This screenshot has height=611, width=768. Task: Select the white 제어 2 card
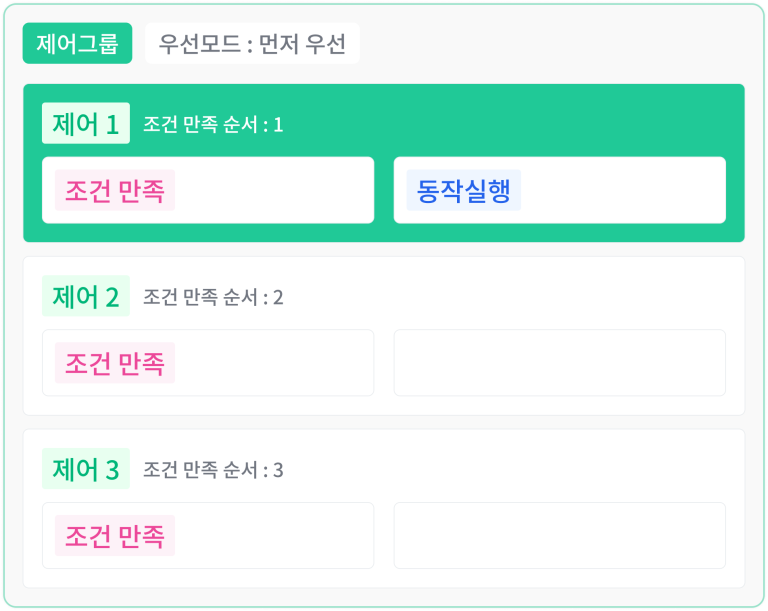pyautogui.click(x=384, y=336)
